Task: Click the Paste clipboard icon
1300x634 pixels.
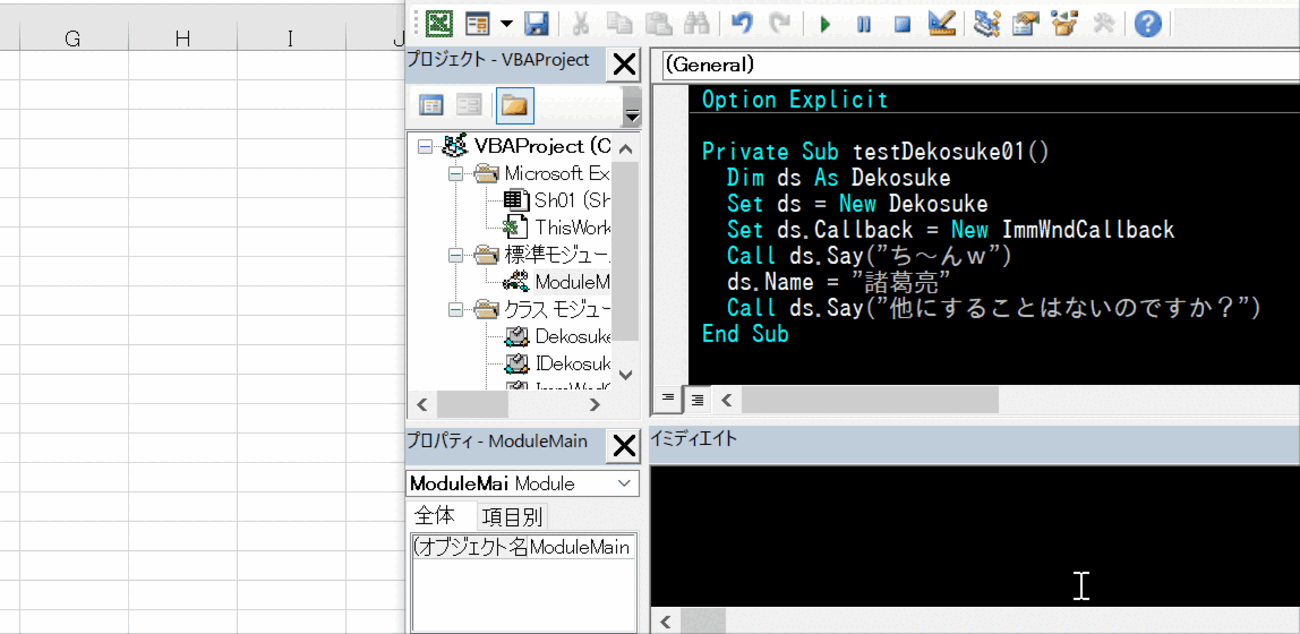Action: 658,23
